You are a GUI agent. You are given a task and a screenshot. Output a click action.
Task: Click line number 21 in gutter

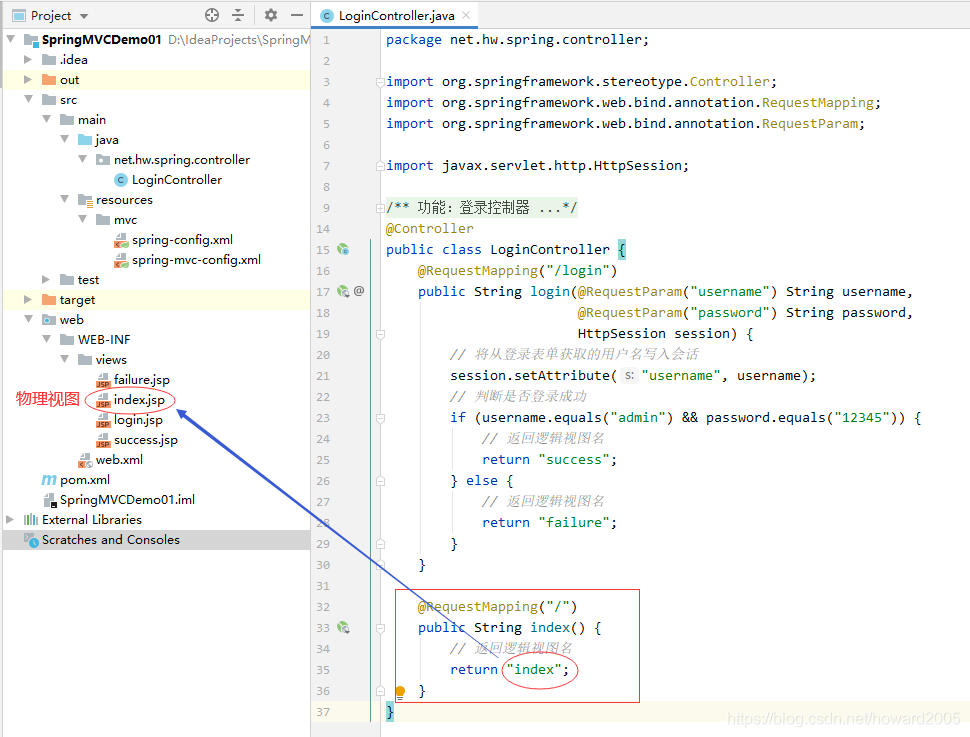323,376
